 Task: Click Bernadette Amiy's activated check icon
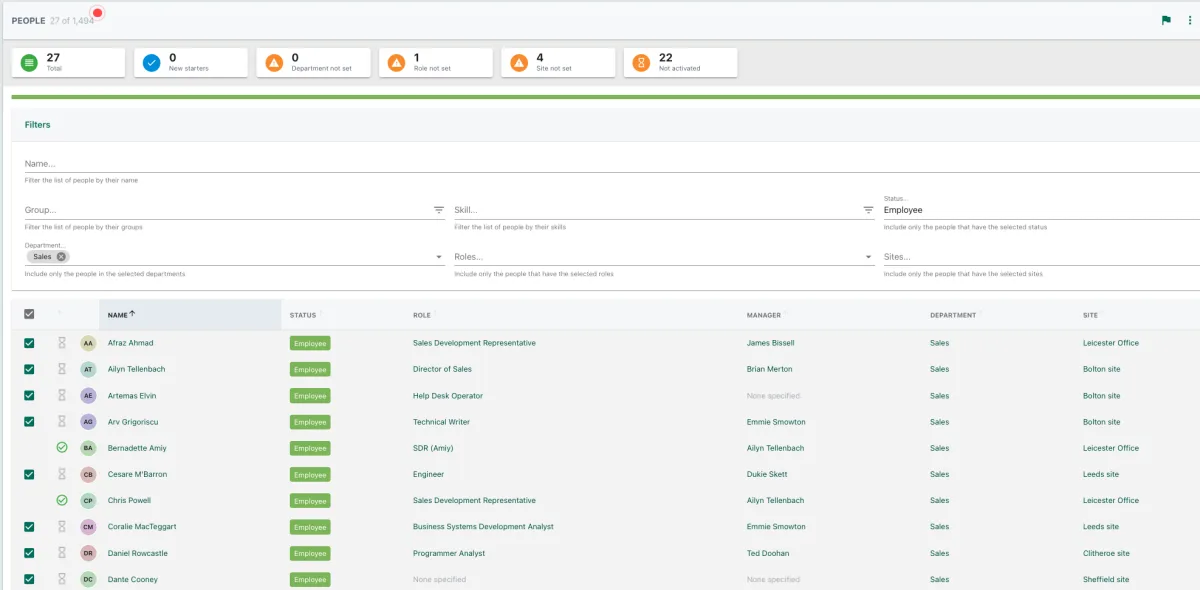61,448
